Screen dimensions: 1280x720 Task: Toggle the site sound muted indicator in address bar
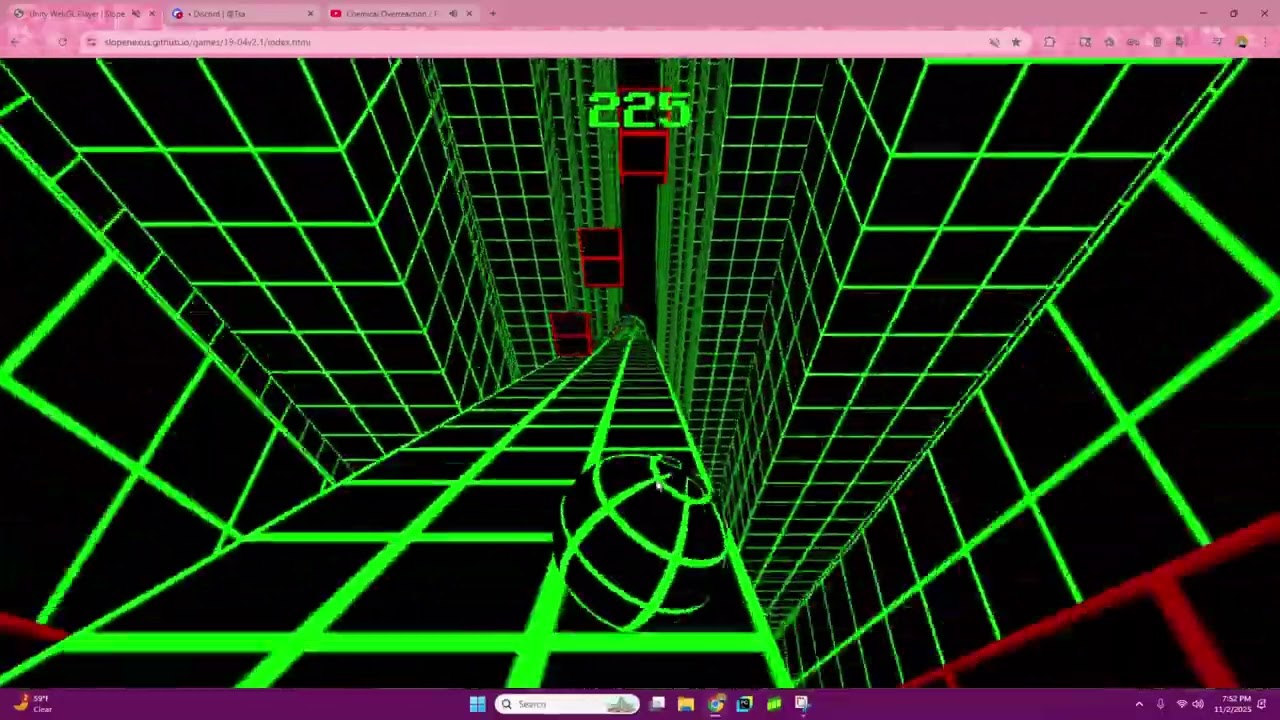(994, 42)
